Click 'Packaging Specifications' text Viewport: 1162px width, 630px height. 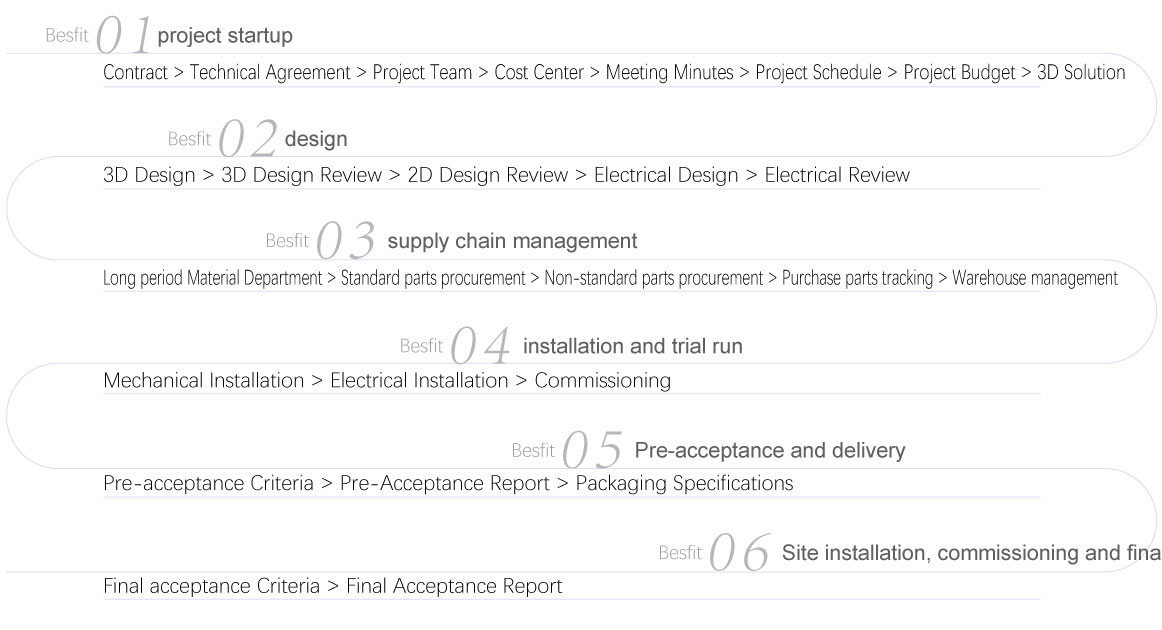[684, 484]
